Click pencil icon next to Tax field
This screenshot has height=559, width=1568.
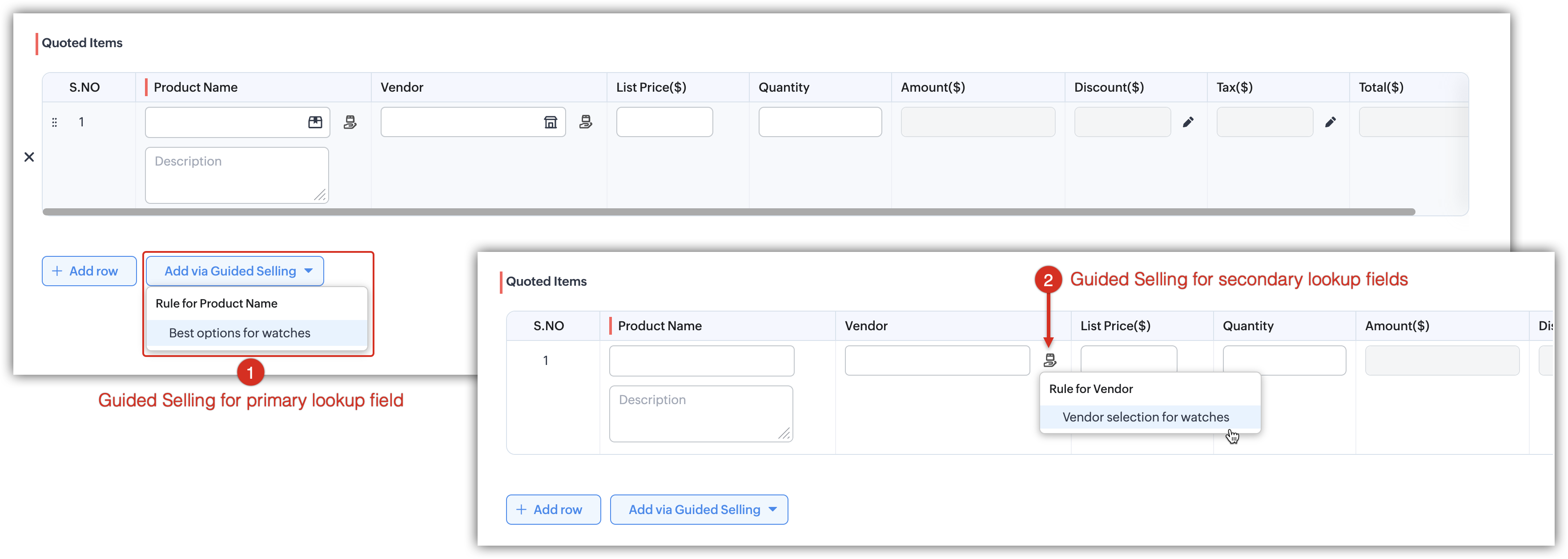click(1330, 122)
